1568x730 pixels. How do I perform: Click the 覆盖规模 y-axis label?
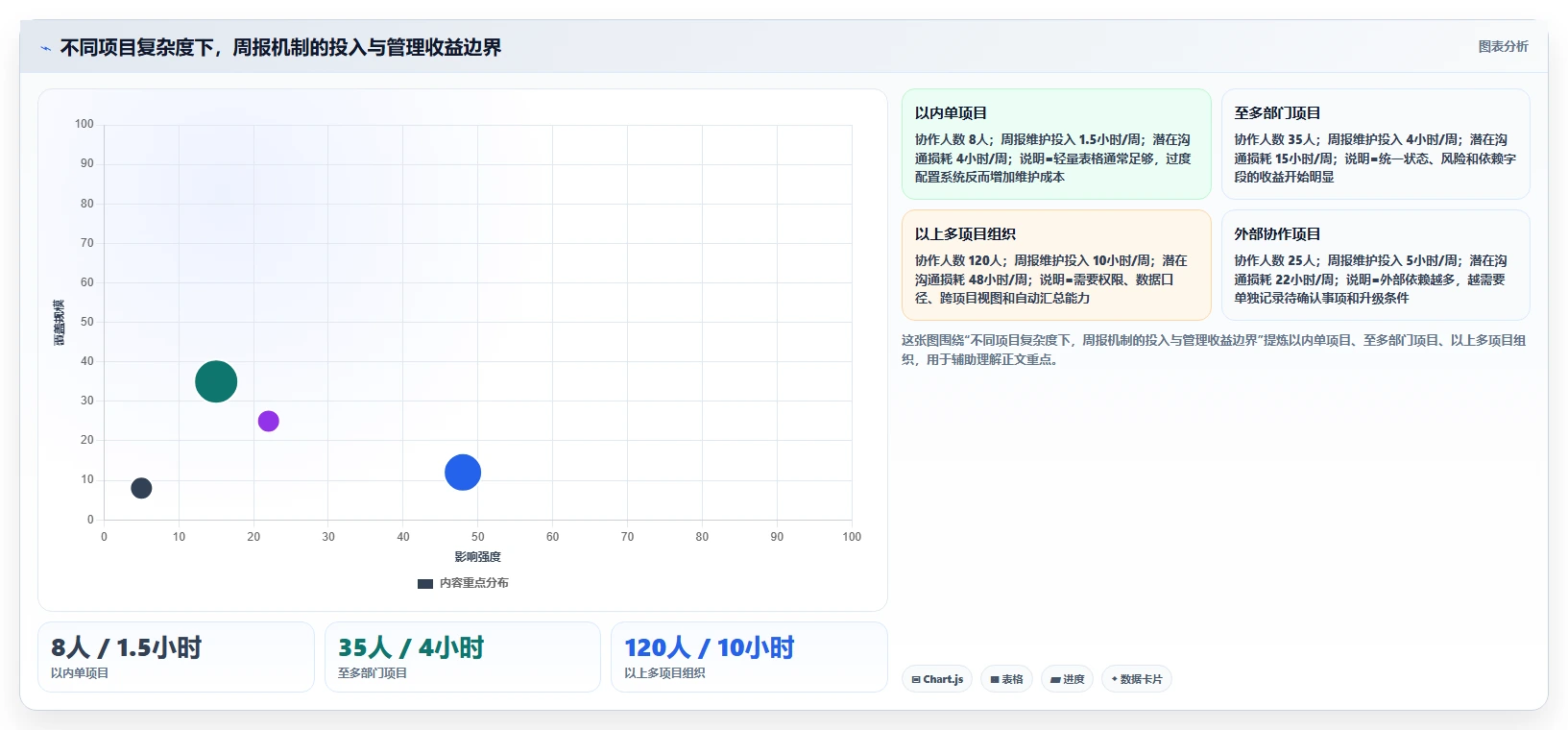coord(60,323)
